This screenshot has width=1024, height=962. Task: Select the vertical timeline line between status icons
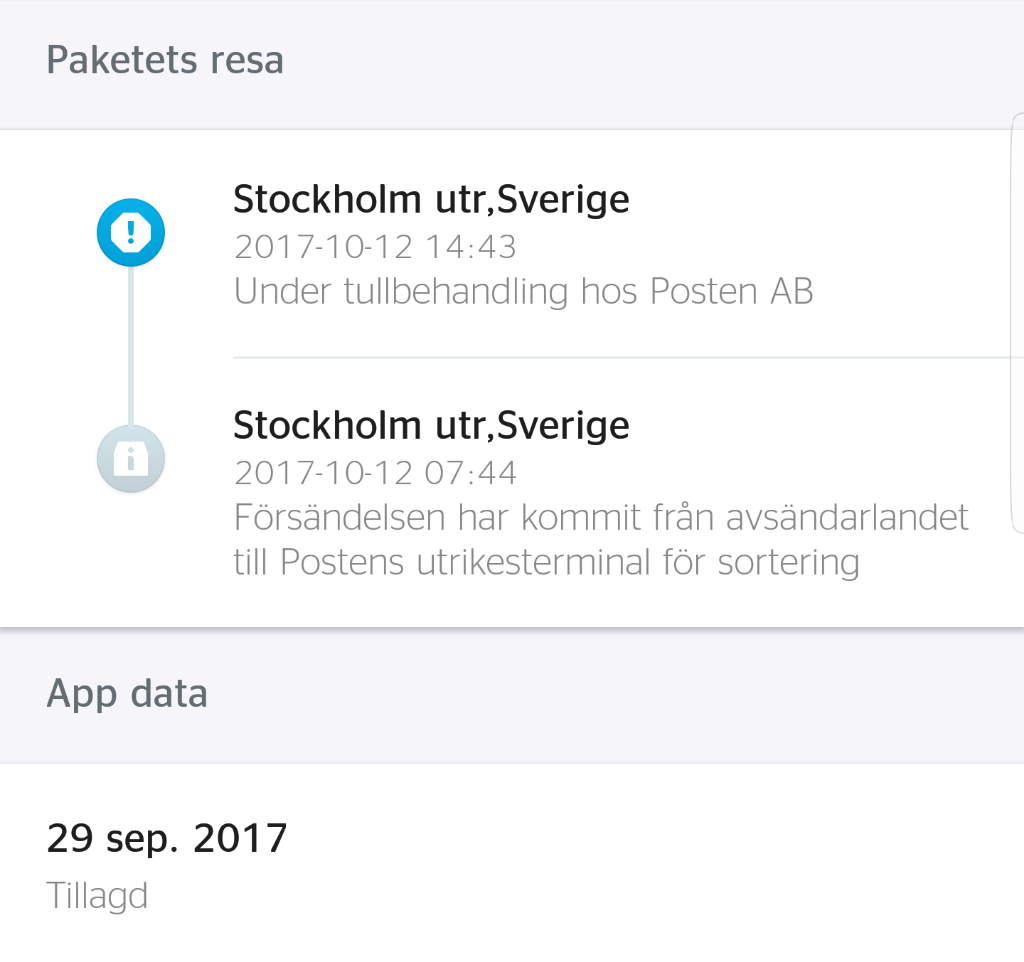pos(130,346)
